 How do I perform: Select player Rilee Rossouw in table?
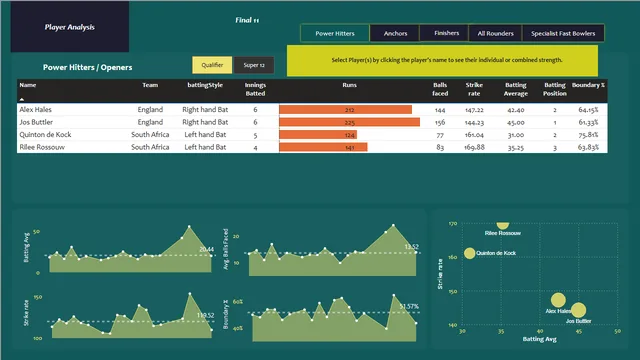42,147
